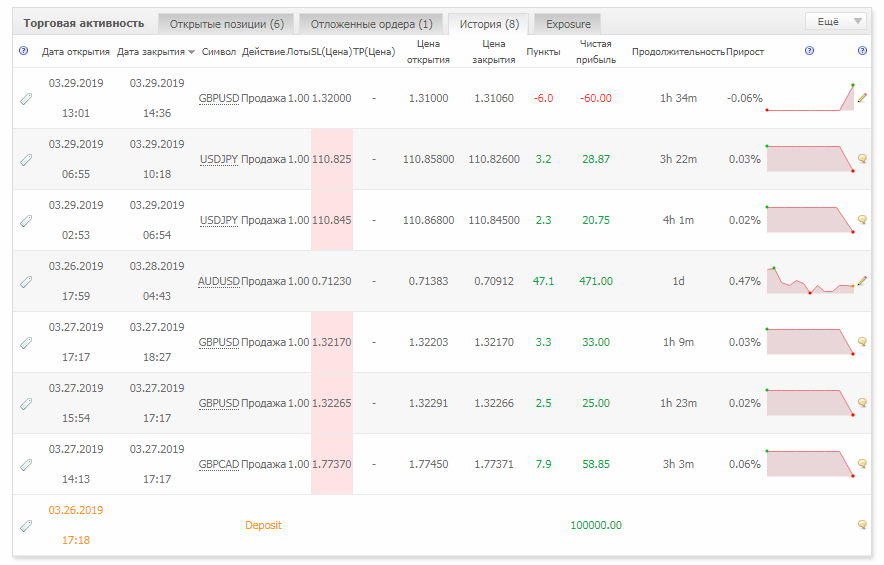This screenshot has height=565, width=884.
Task: Click the paperclip icon in the Deposit row
Action: [x=26, y=526]
